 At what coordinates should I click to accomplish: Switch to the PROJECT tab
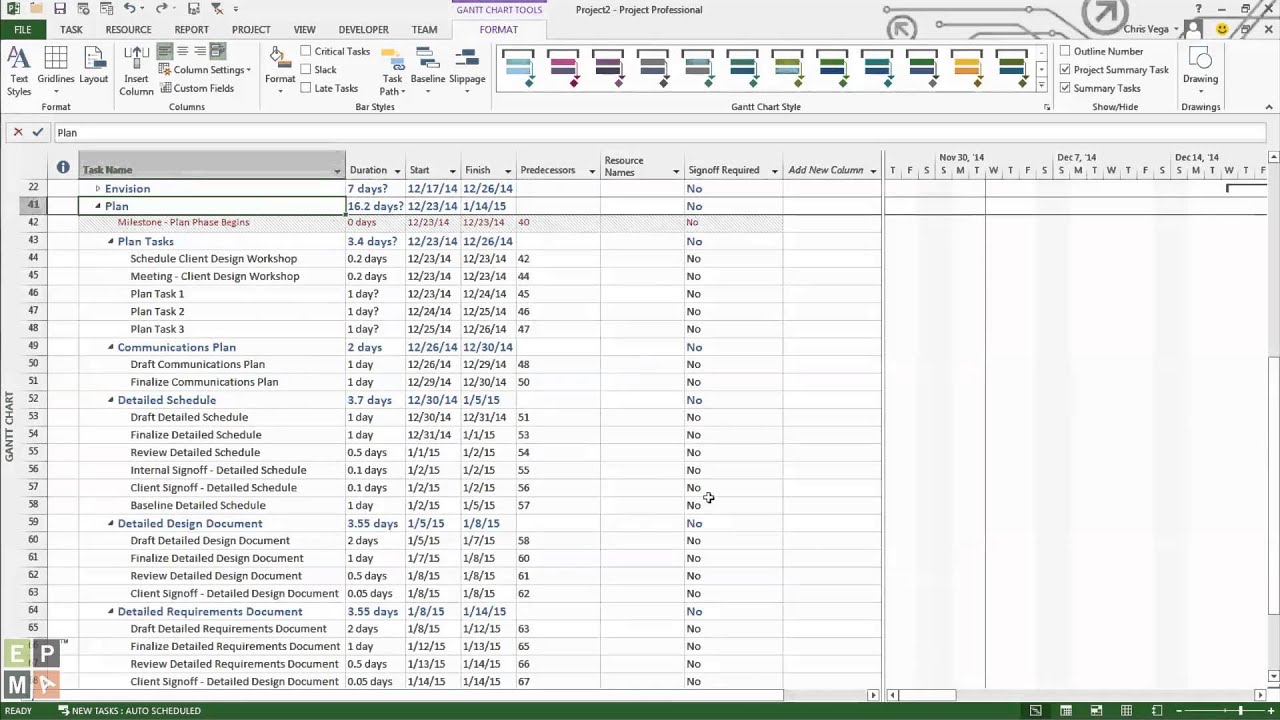(251, 30)
